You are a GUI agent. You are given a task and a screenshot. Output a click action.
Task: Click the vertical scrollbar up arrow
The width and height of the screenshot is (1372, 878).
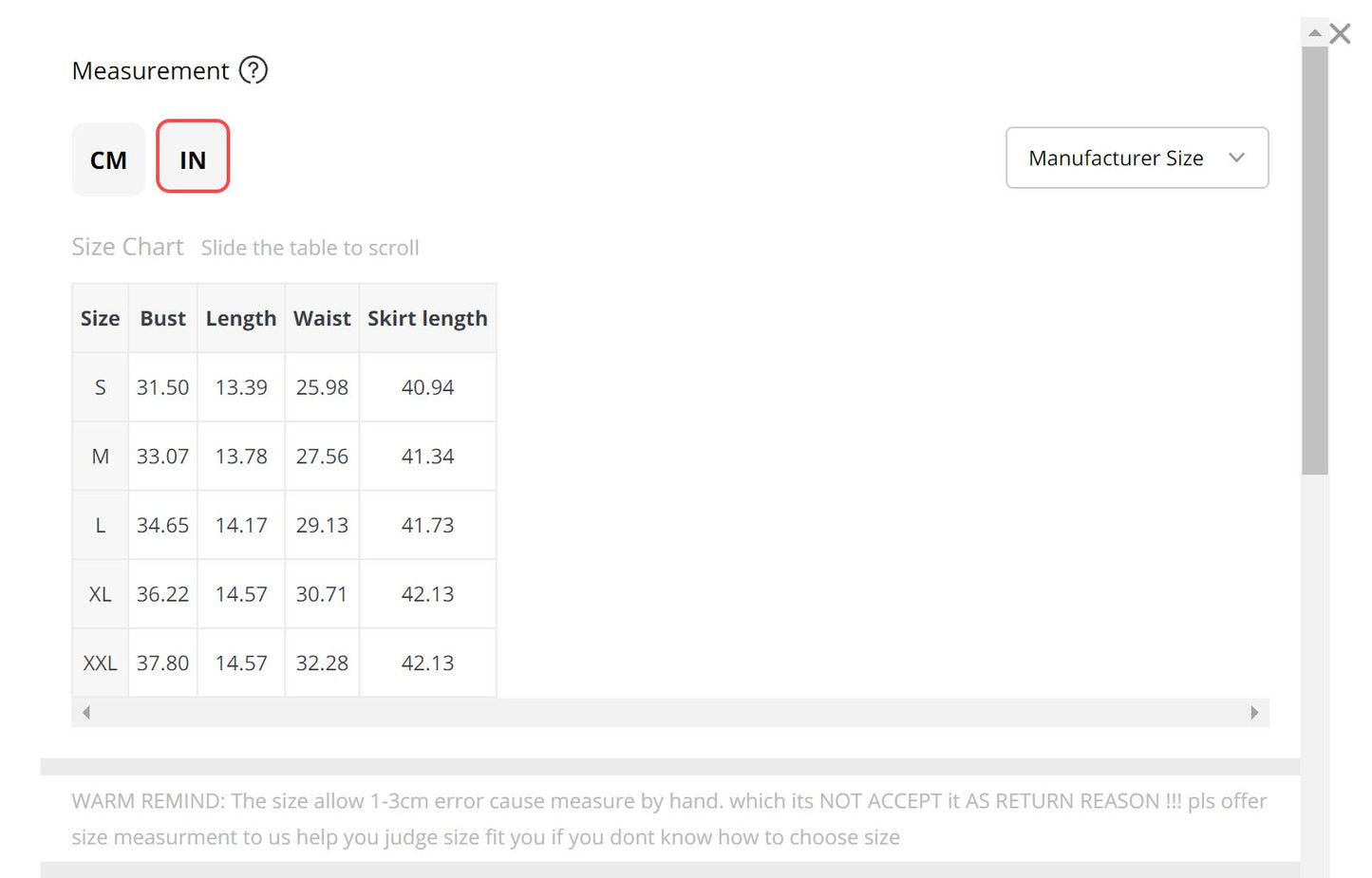[x=1314, y=33]
